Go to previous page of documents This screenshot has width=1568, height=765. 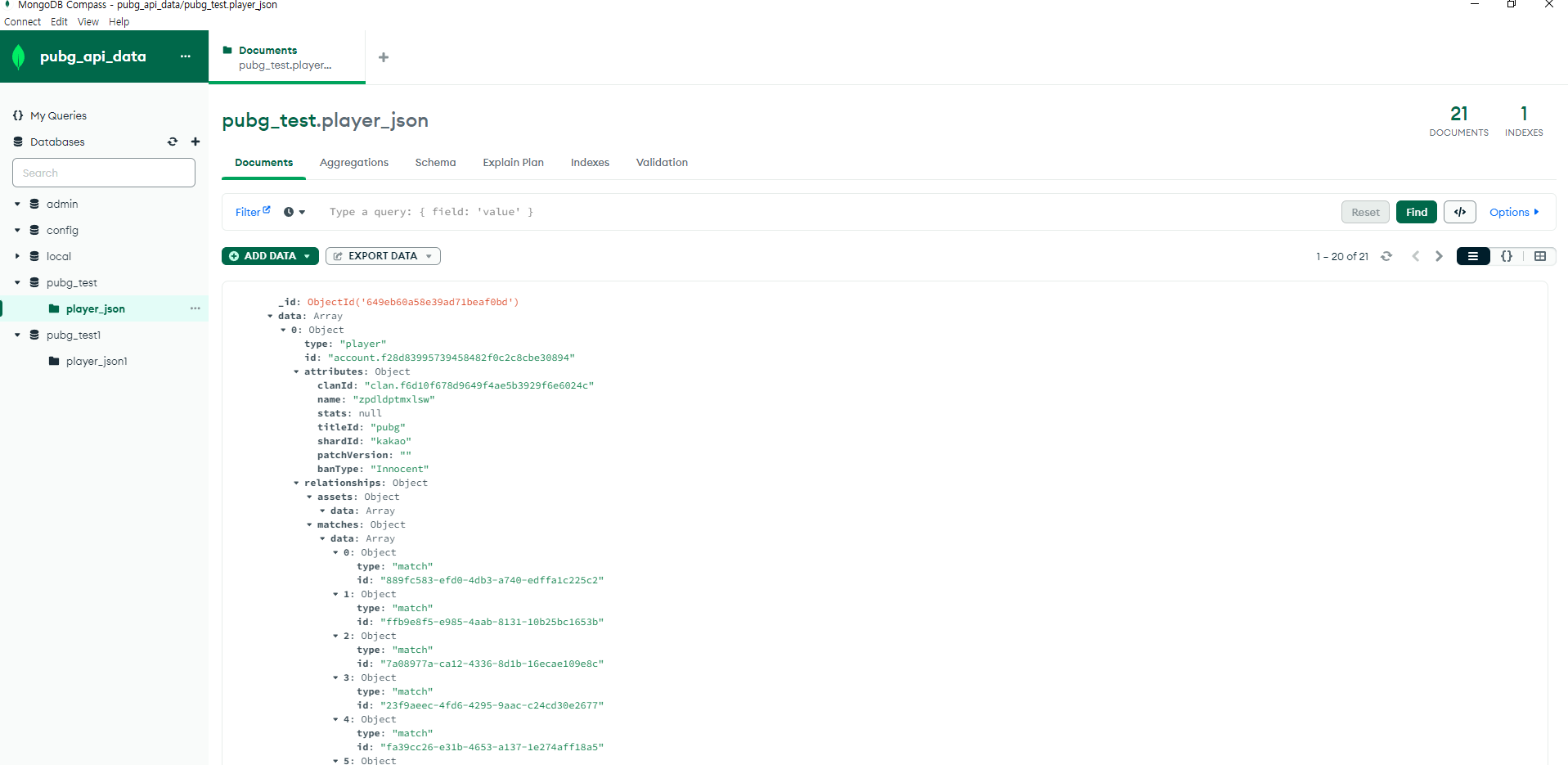[1416, 256]
